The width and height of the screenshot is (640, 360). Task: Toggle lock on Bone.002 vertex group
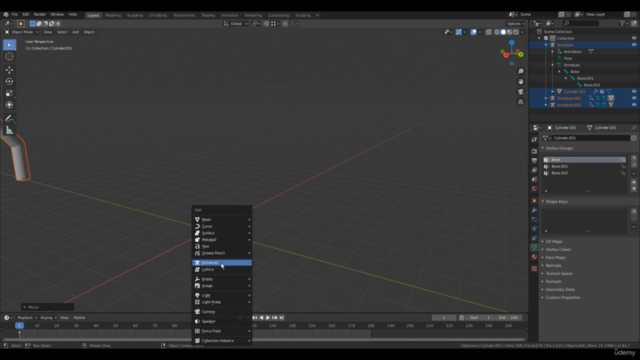click(x=623, y=173)
